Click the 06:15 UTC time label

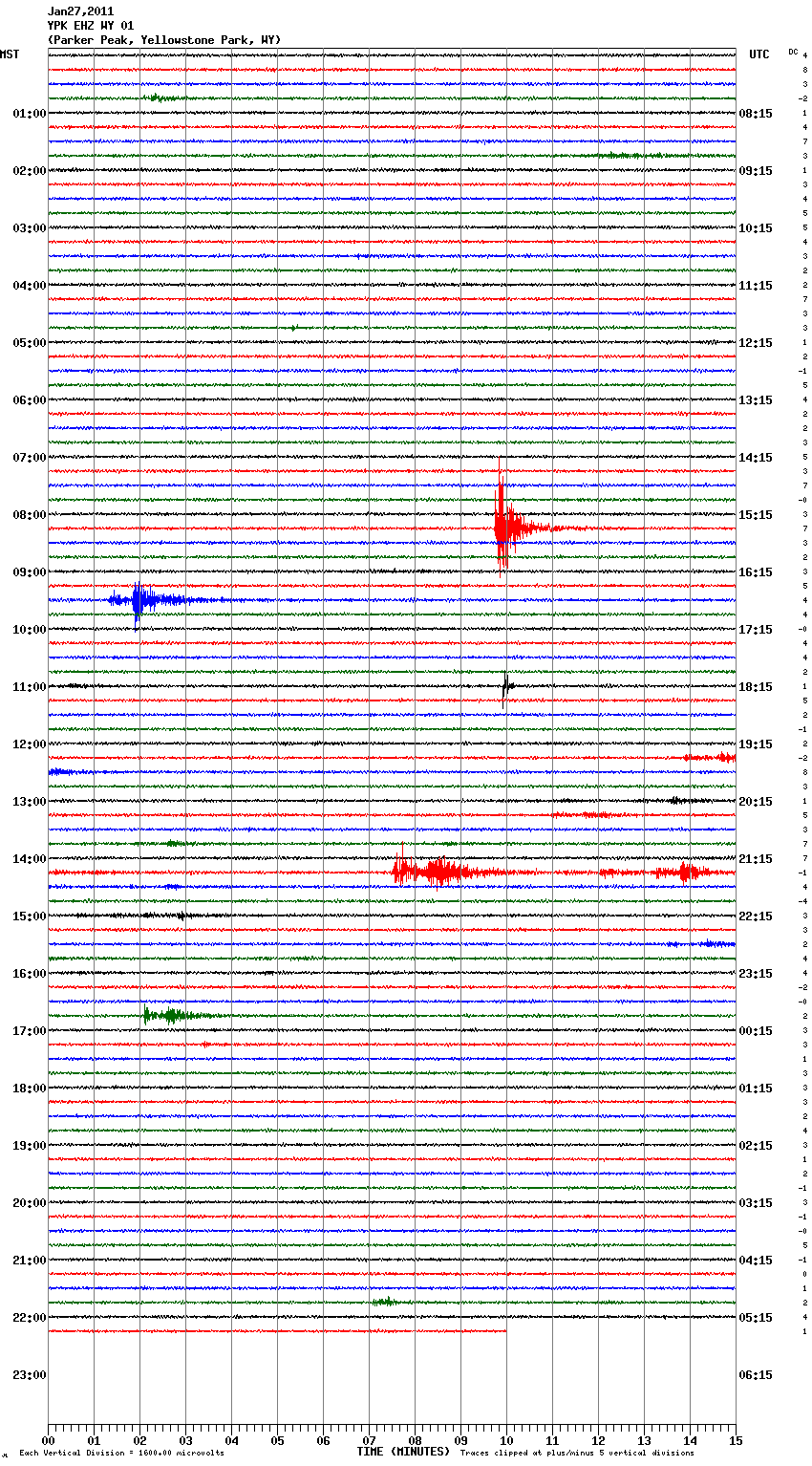click(756, 1375)
